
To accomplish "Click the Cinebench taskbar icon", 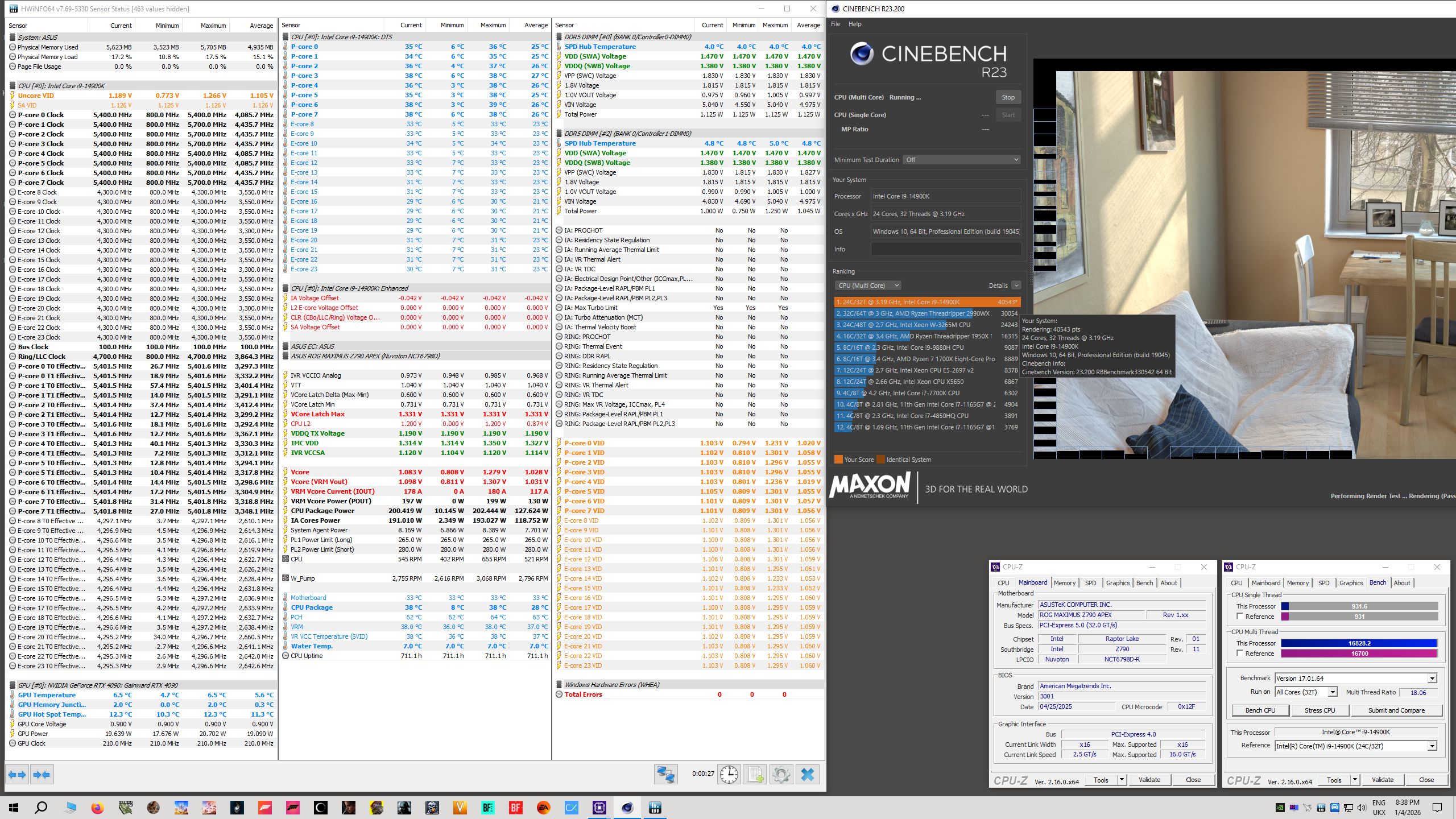I will [x=627, y=808].
